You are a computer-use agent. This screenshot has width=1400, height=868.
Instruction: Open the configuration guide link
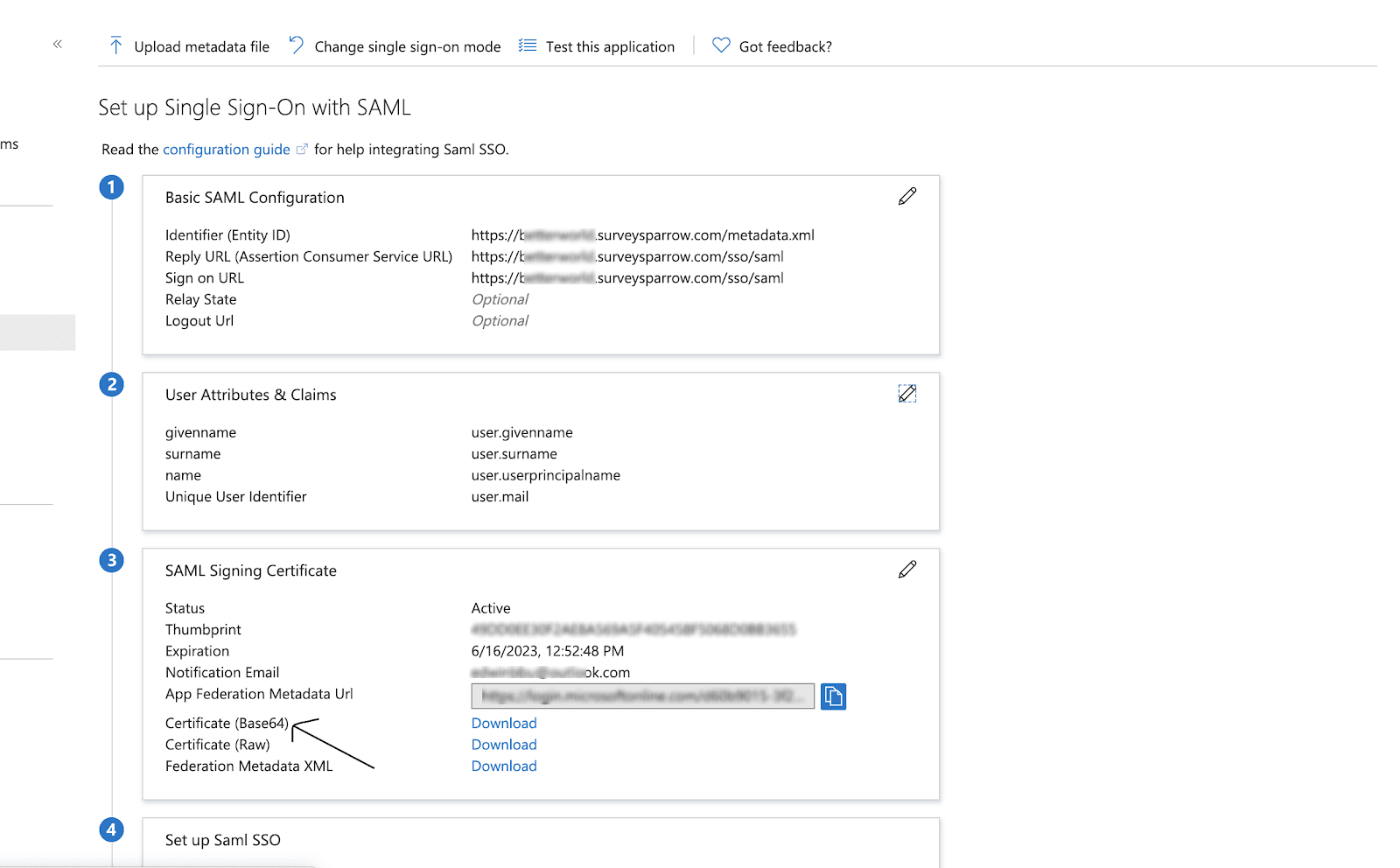click(x=226, y=150)
